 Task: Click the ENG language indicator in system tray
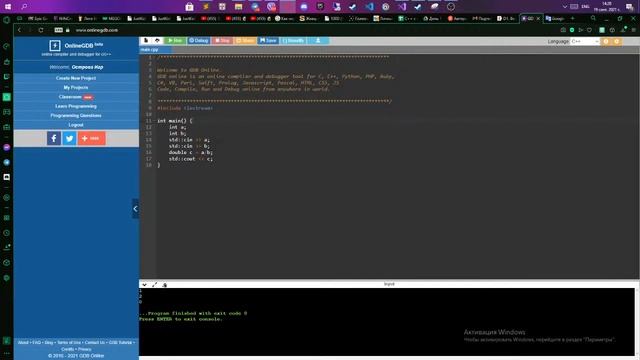tap(585, 7)
